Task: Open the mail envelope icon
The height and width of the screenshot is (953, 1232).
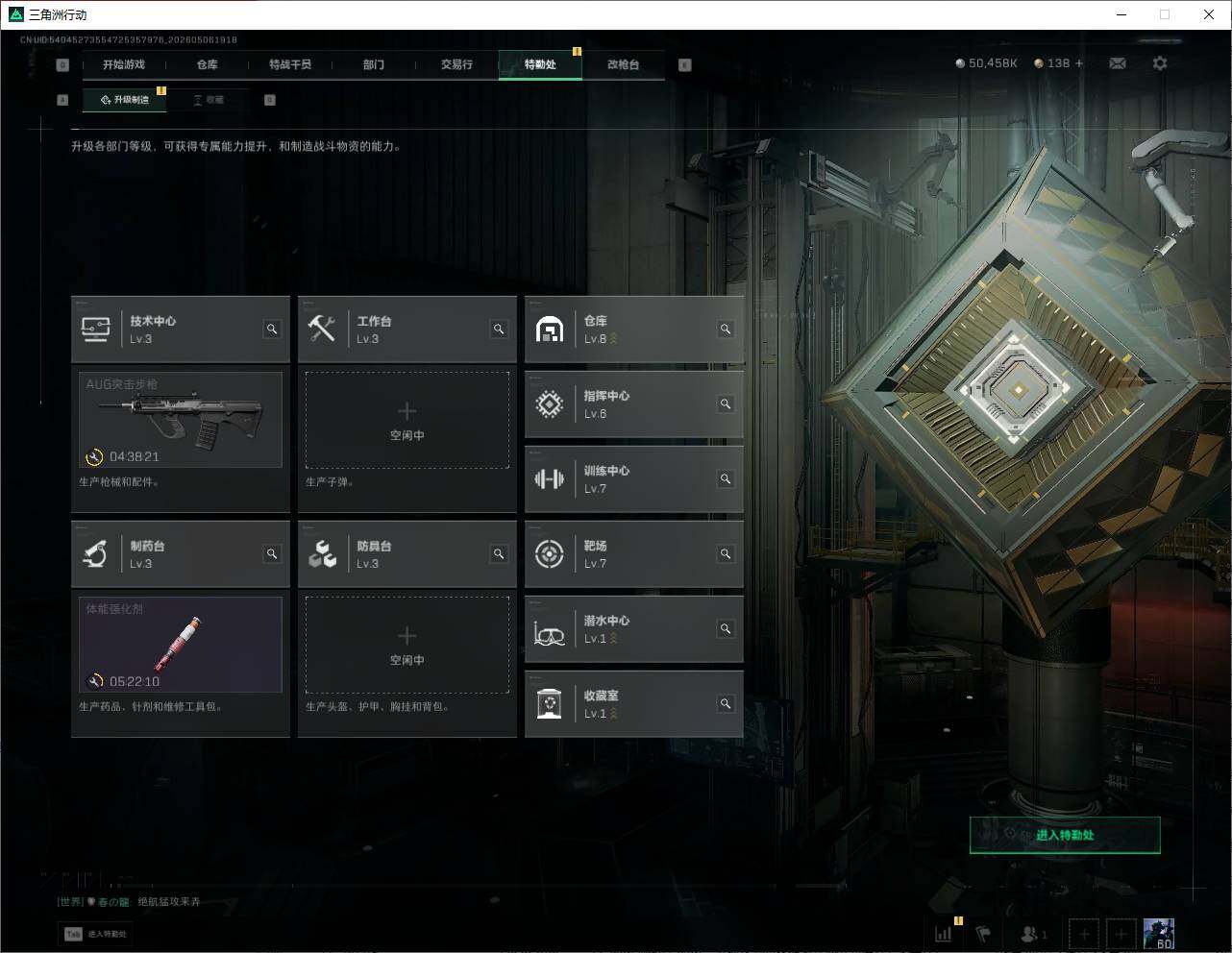Action: (x=1118, y=63)
